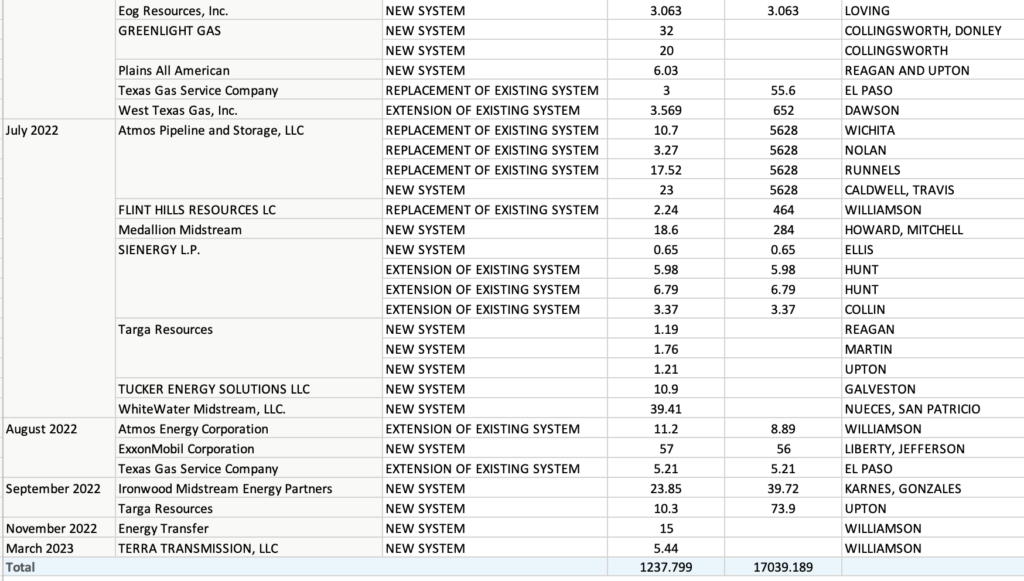Click the value 8.89 in Atmos Energy row
This screenshot has height=581, width=1024.
pos(783,429)
